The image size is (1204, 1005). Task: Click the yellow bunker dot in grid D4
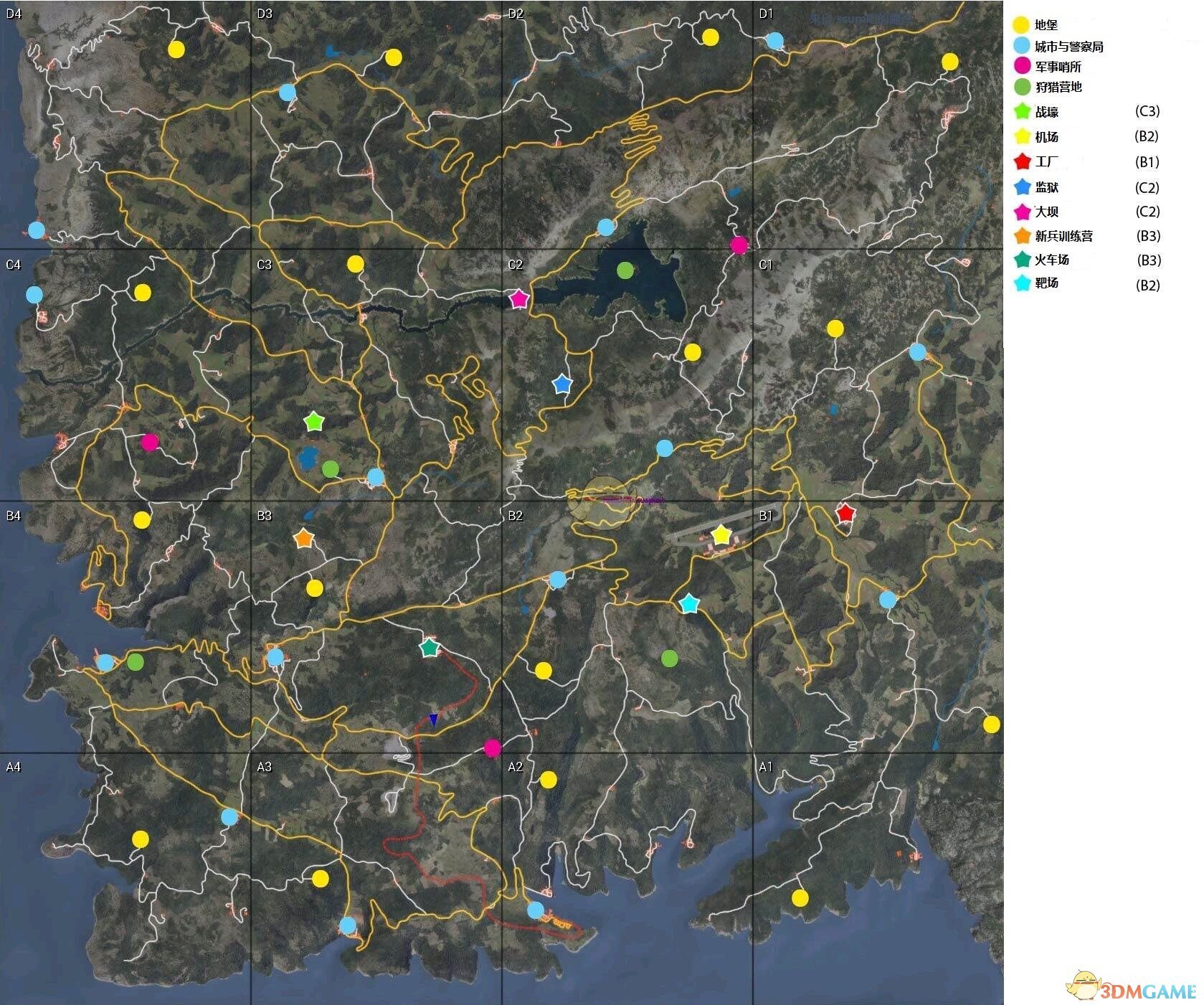coord(176,49)
